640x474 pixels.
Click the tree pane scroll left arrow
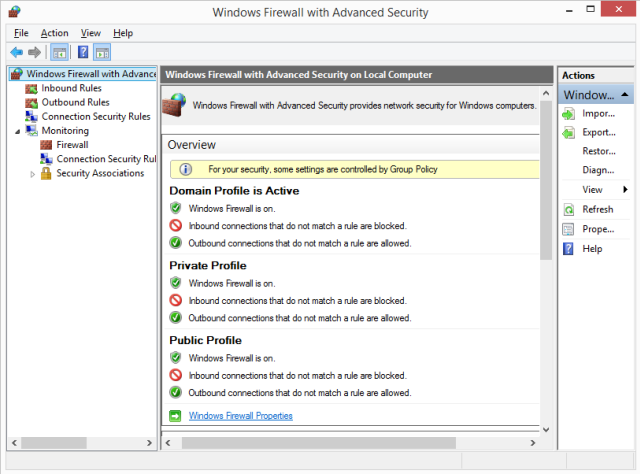coord(14,443)
